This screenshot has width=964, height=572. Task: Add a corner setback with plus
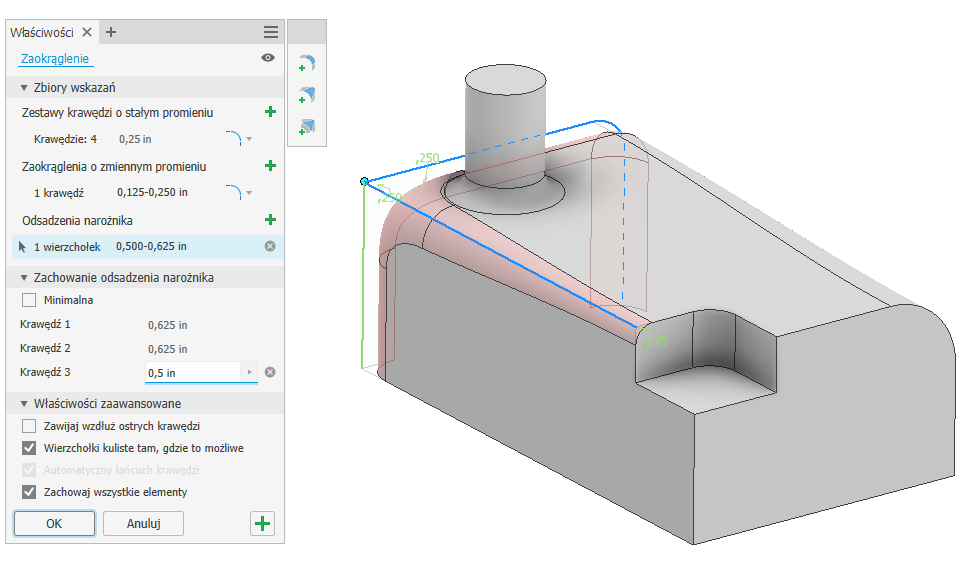(270, 220)
